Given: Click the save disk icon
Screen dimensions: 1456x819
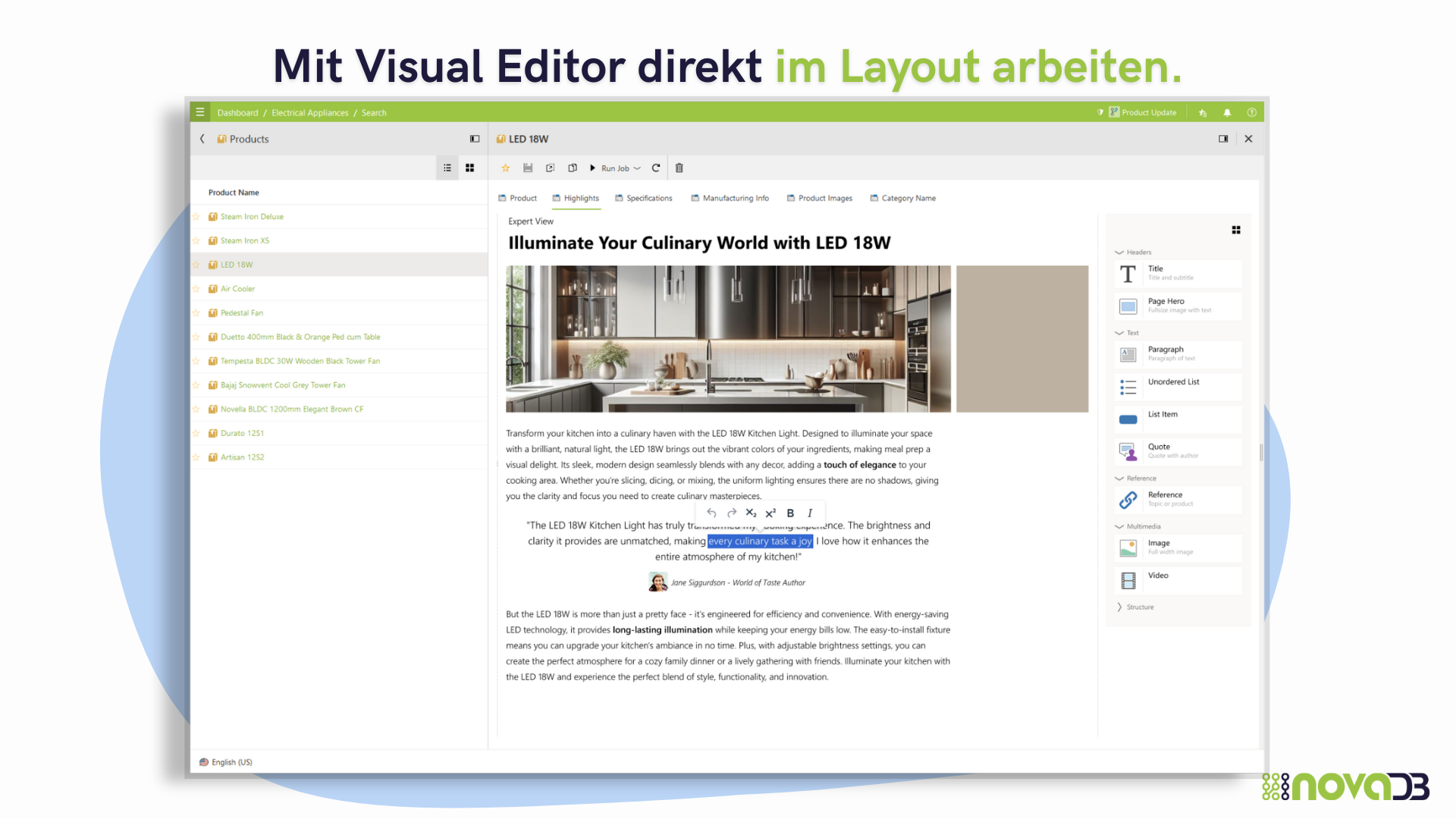Looking at the screenshot, I should coord(528,168).
